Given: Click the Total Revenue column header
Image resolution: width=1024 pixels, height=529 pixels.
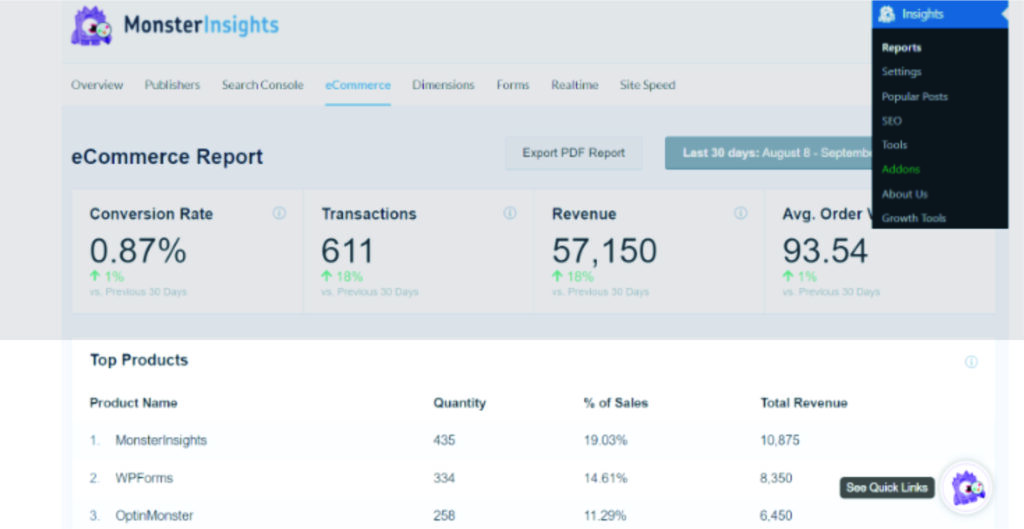Looking at the screenshot, I should [803, 403].
